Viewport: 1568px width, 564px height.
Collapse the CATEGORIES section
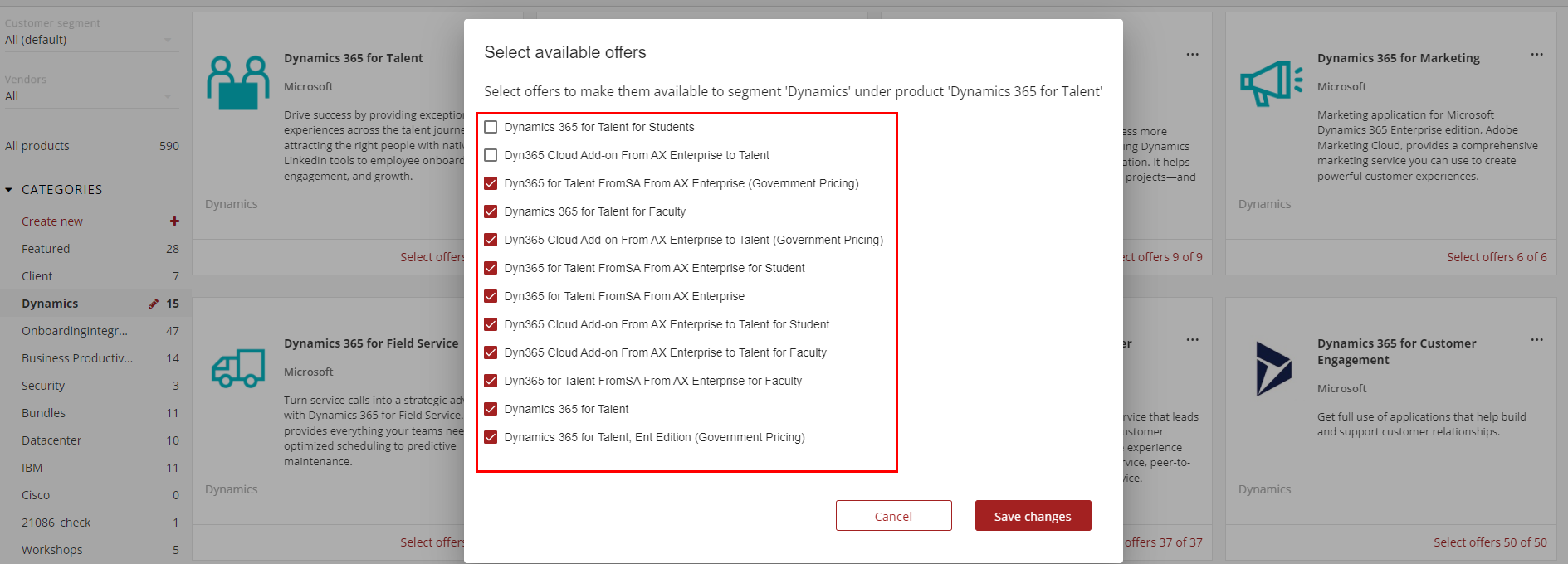pyautogui.click(x=9, y=190)
